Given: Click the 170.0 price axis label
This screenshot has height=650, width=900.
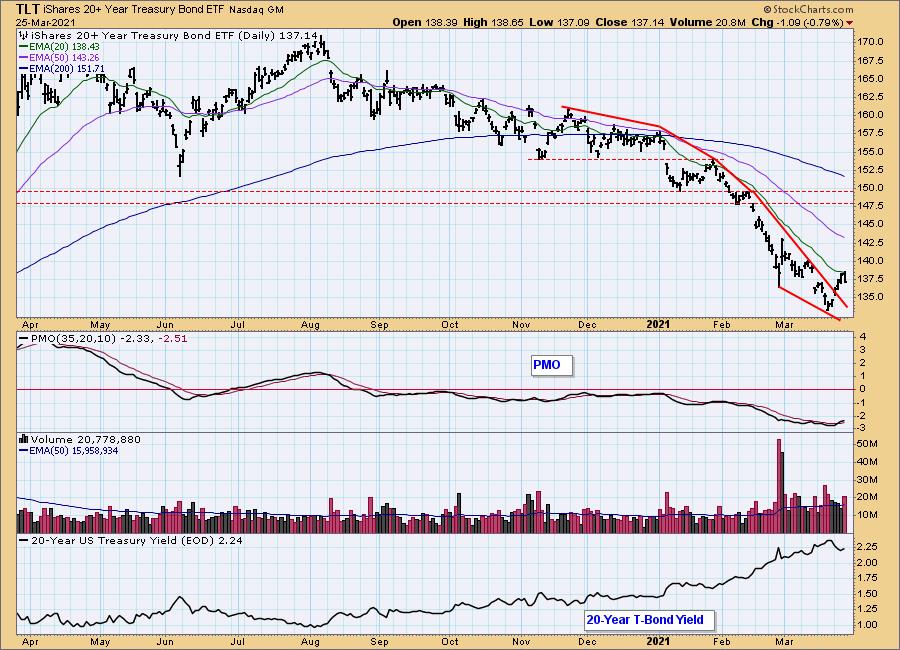Looking at the screenshot, I should click(870, 42).
